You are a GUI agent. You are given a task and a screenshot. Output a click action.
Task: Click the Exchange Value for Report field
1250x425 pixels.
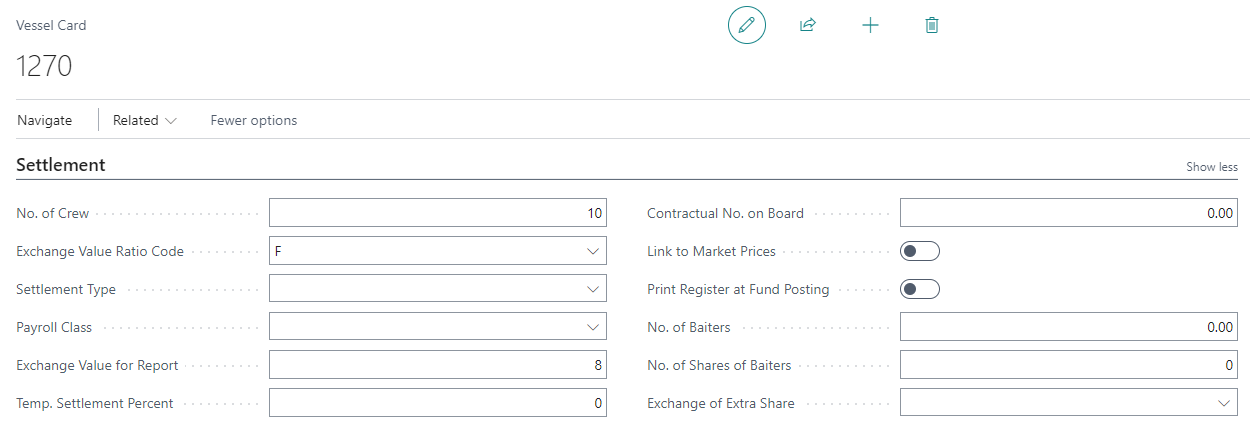click(437, 365)
